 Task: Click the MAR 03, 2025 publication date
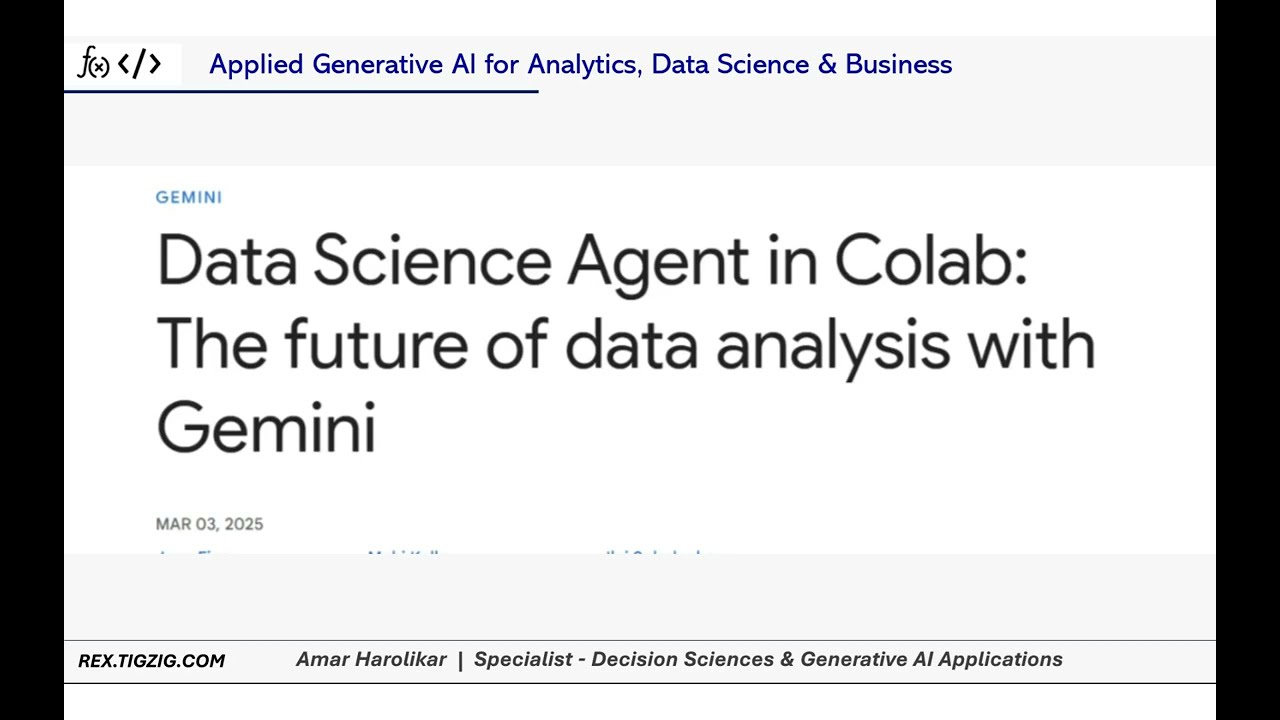point(209,524)
